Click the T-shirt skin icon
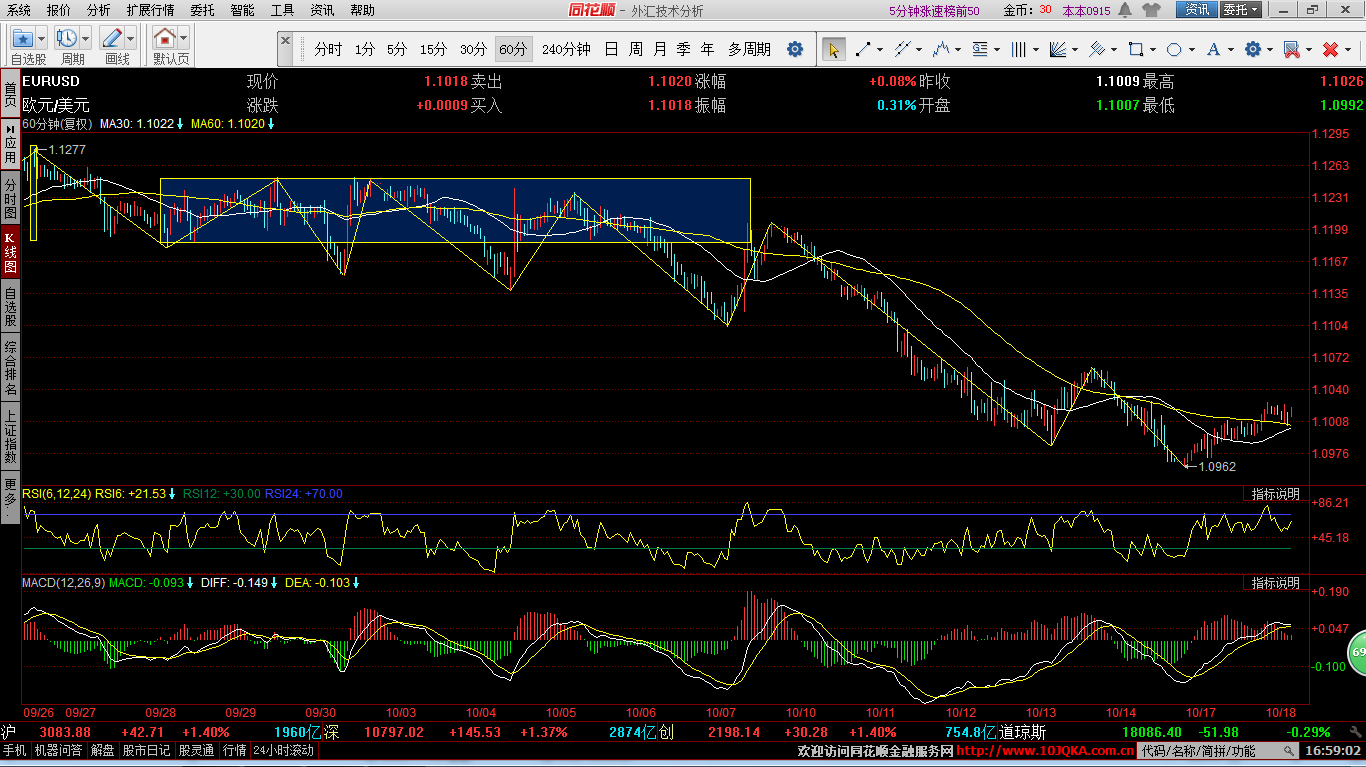 [1152, 10]
